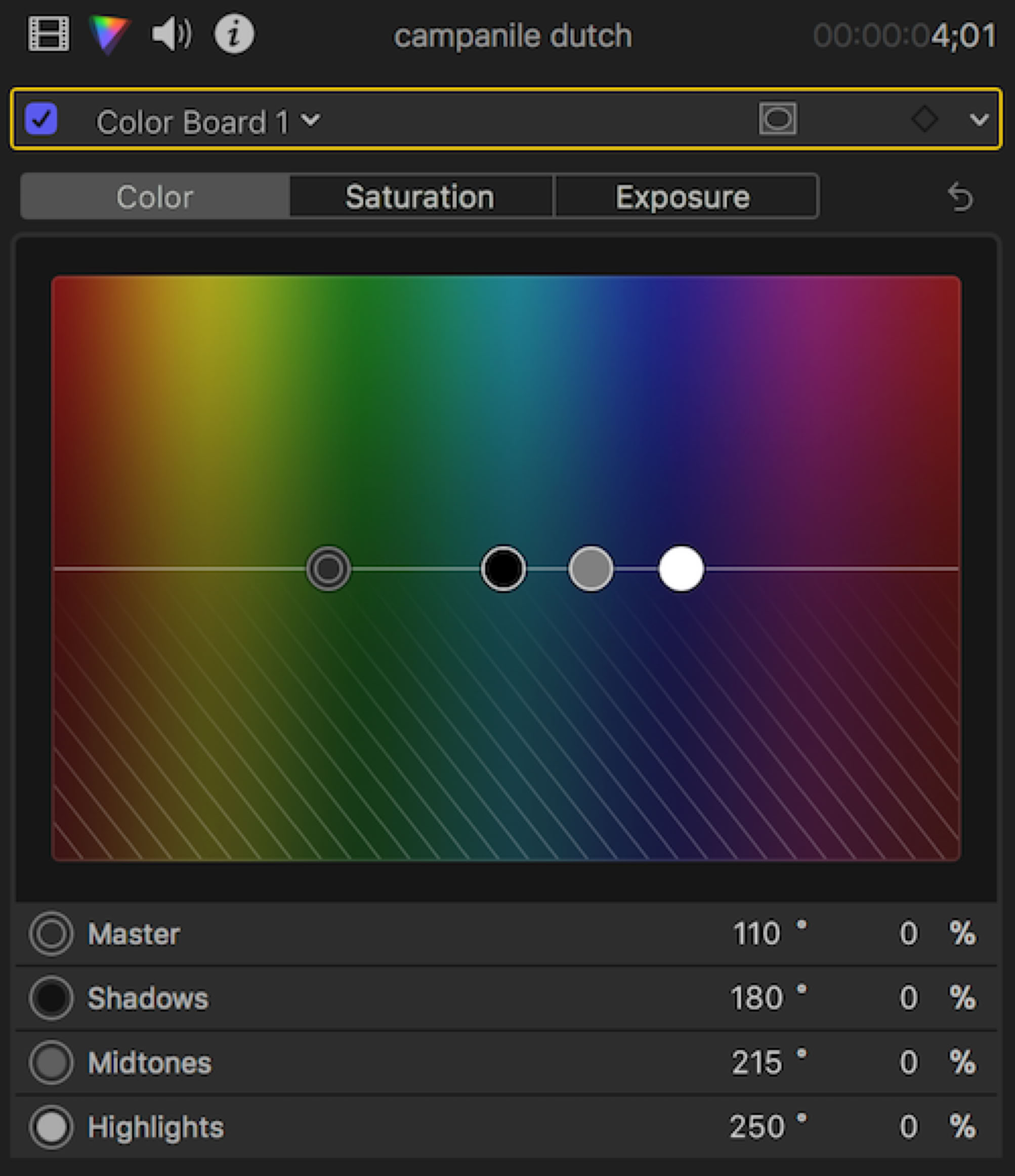The image size is (1015, 1176).
Task: Click the Midtones label
Action: pos(150,1063)
